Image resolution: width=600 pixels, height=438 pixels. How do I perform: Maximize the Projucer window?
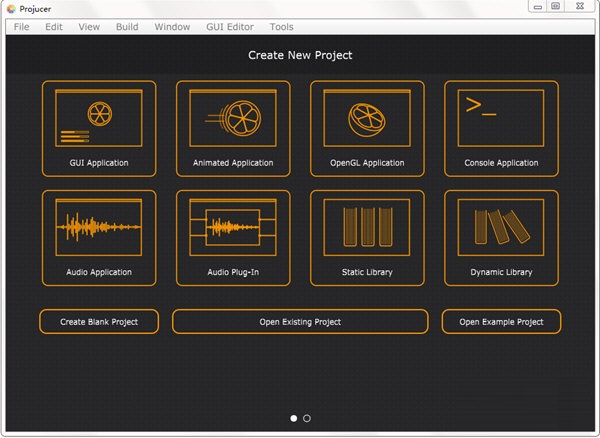[x=556, y=6]
